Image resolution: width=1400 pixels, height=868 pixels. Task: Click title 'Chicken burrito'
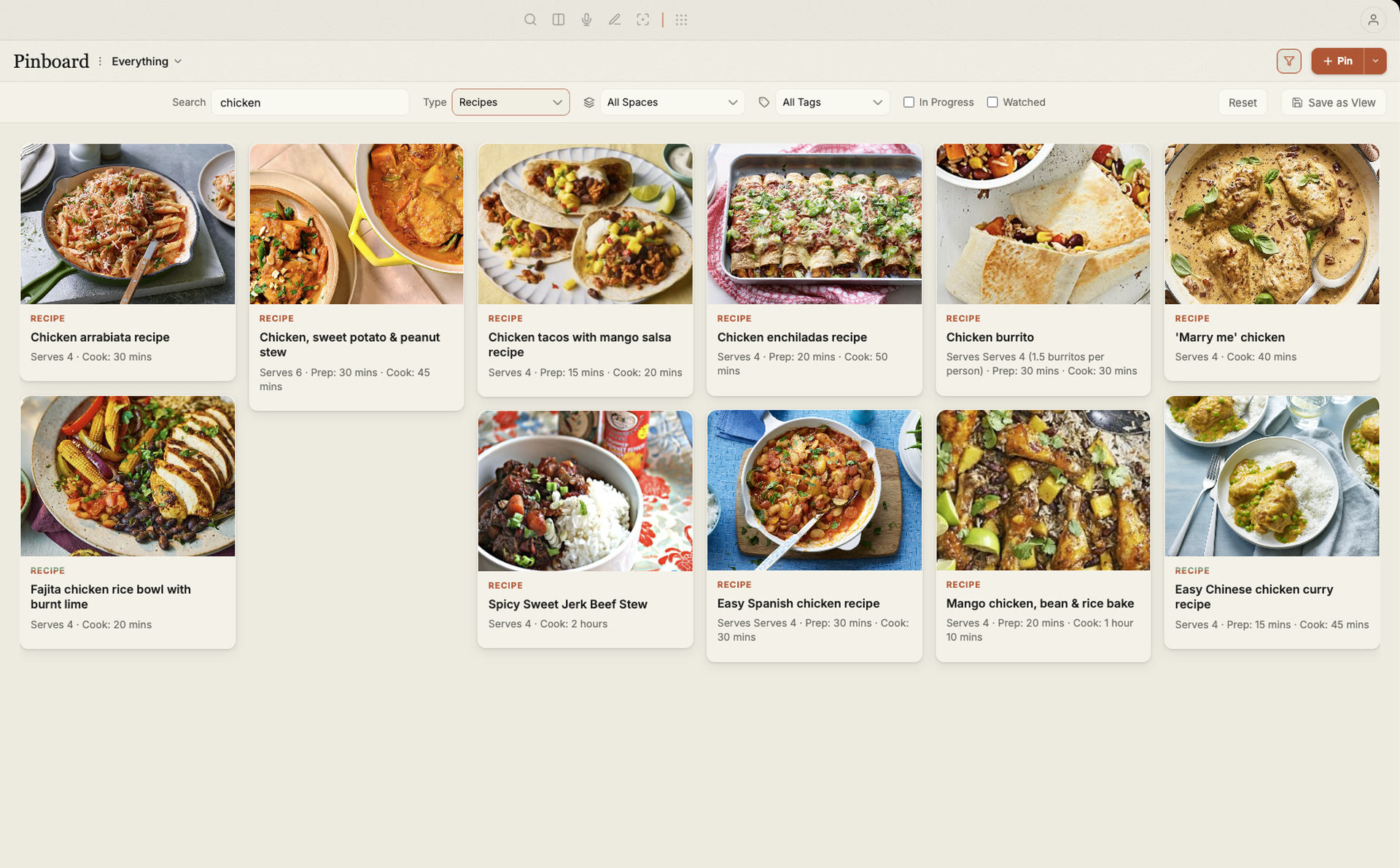[989, 337]
